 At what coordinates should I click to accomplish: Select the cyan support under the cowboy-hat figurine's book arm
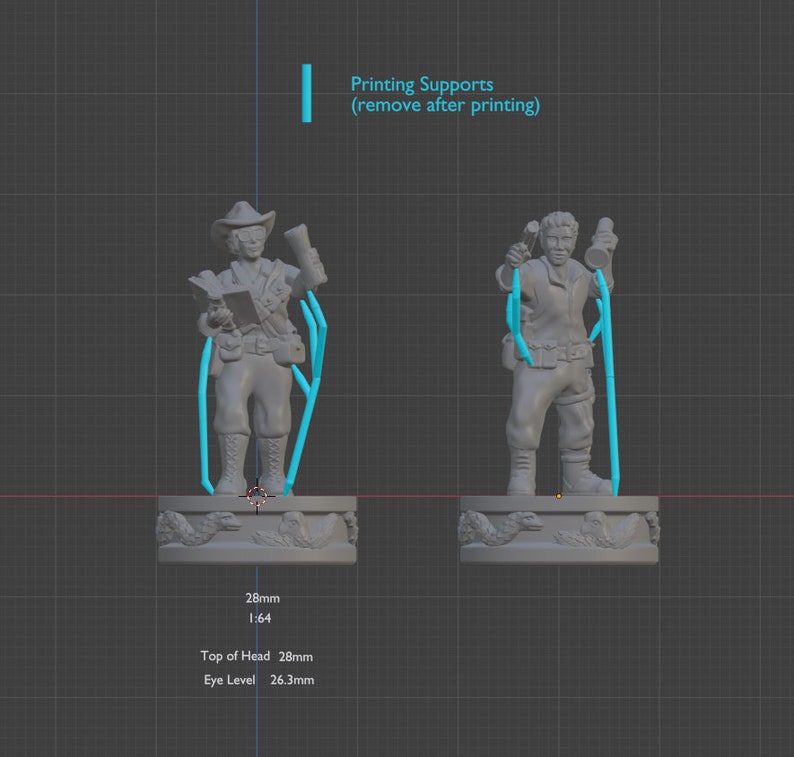(204, 416)
